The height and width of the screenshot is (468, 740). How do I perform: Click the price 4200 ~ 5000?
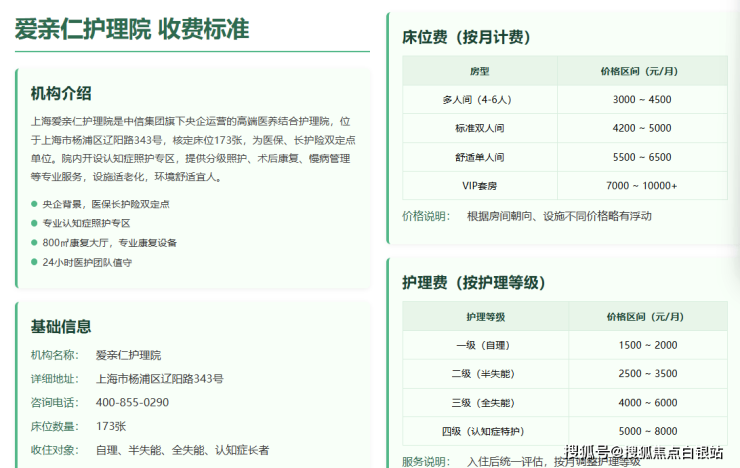(642, 128)
